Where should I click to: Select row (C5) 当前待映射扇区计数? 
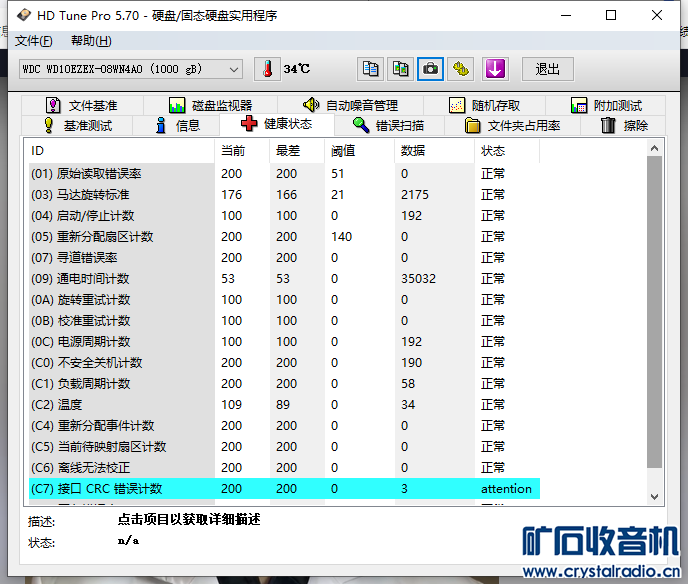(x=284, y=447)
